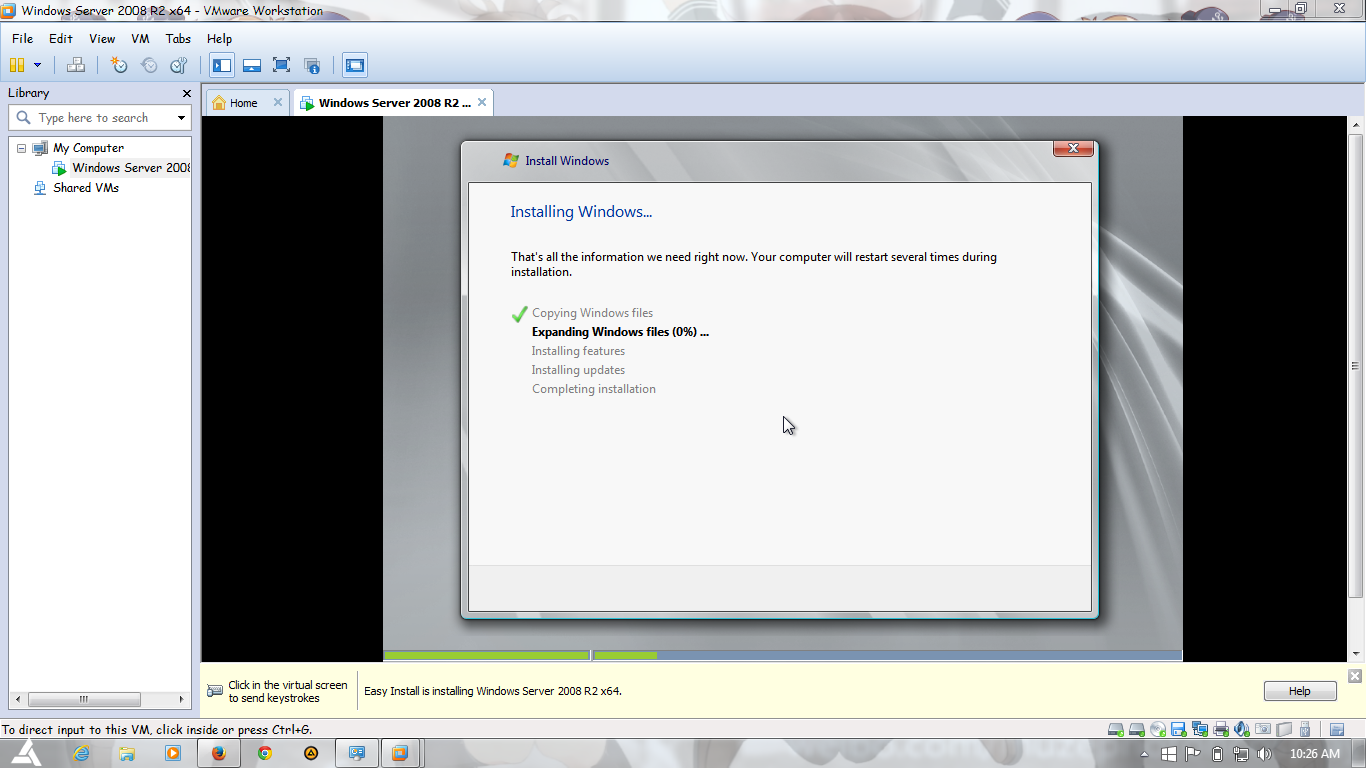1366x768 pixels.
Task: Open the power options dropdown arrow
Action: [38, 65]
